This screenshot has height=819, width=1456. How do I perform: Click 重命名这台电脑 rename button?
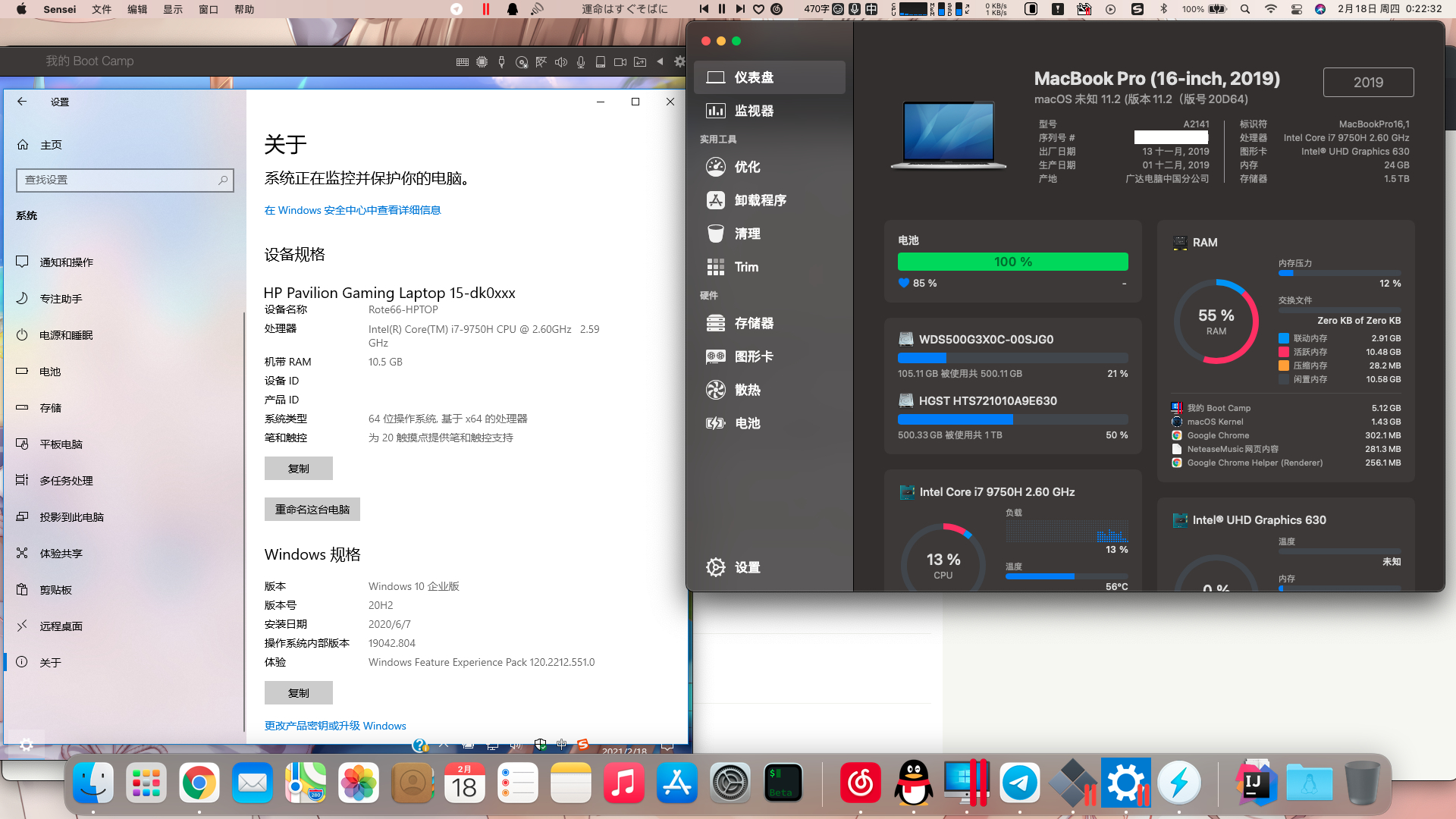pyautogui.click(x=312, y=510)
